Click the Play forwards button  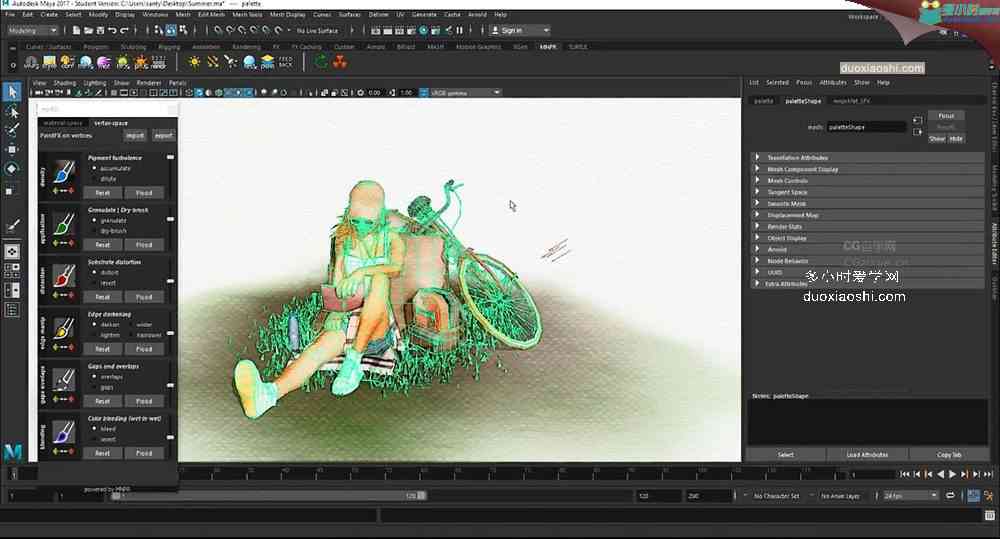[x=952, y=474]
